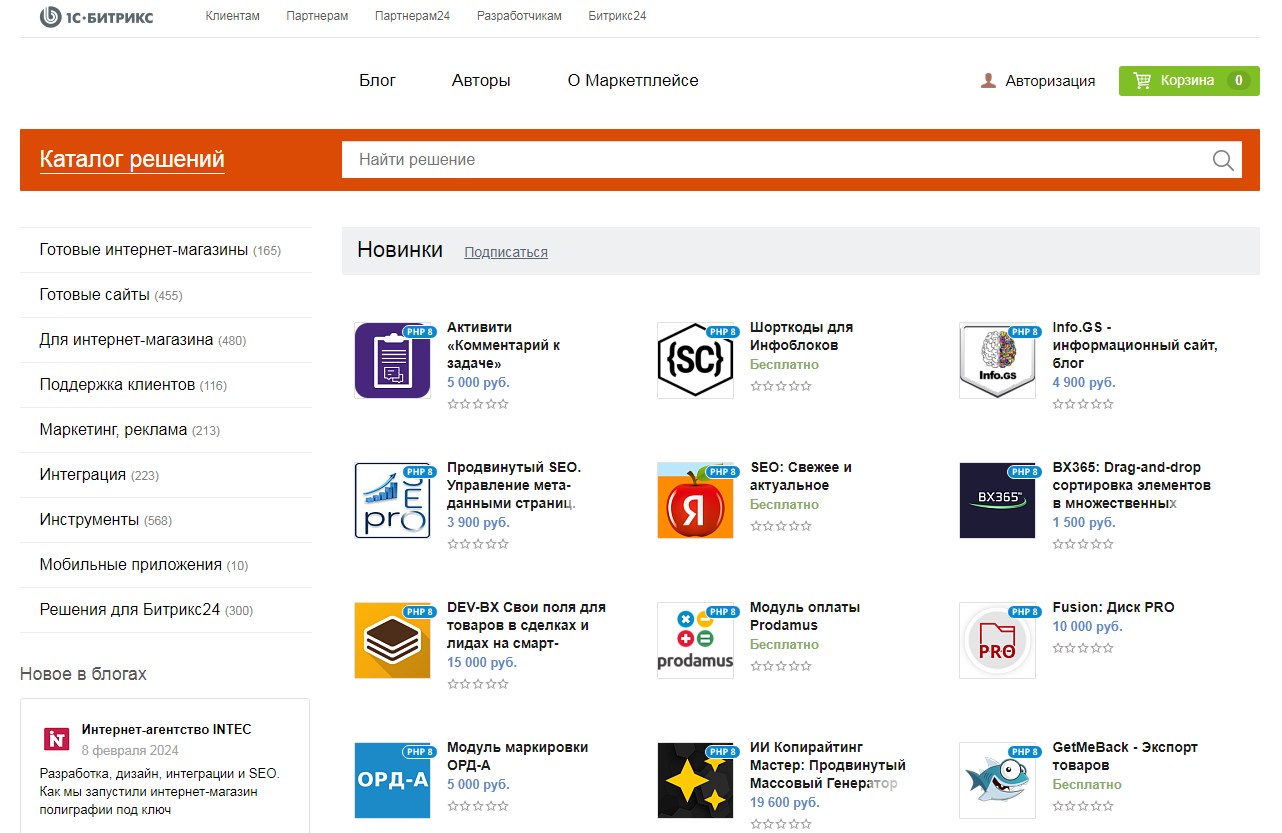Image resolution: width=1282 pixels, height=833 pixels.
Task: Open the ИИ Копирайтинг Мастер stars icon
Action: point(695,780)
